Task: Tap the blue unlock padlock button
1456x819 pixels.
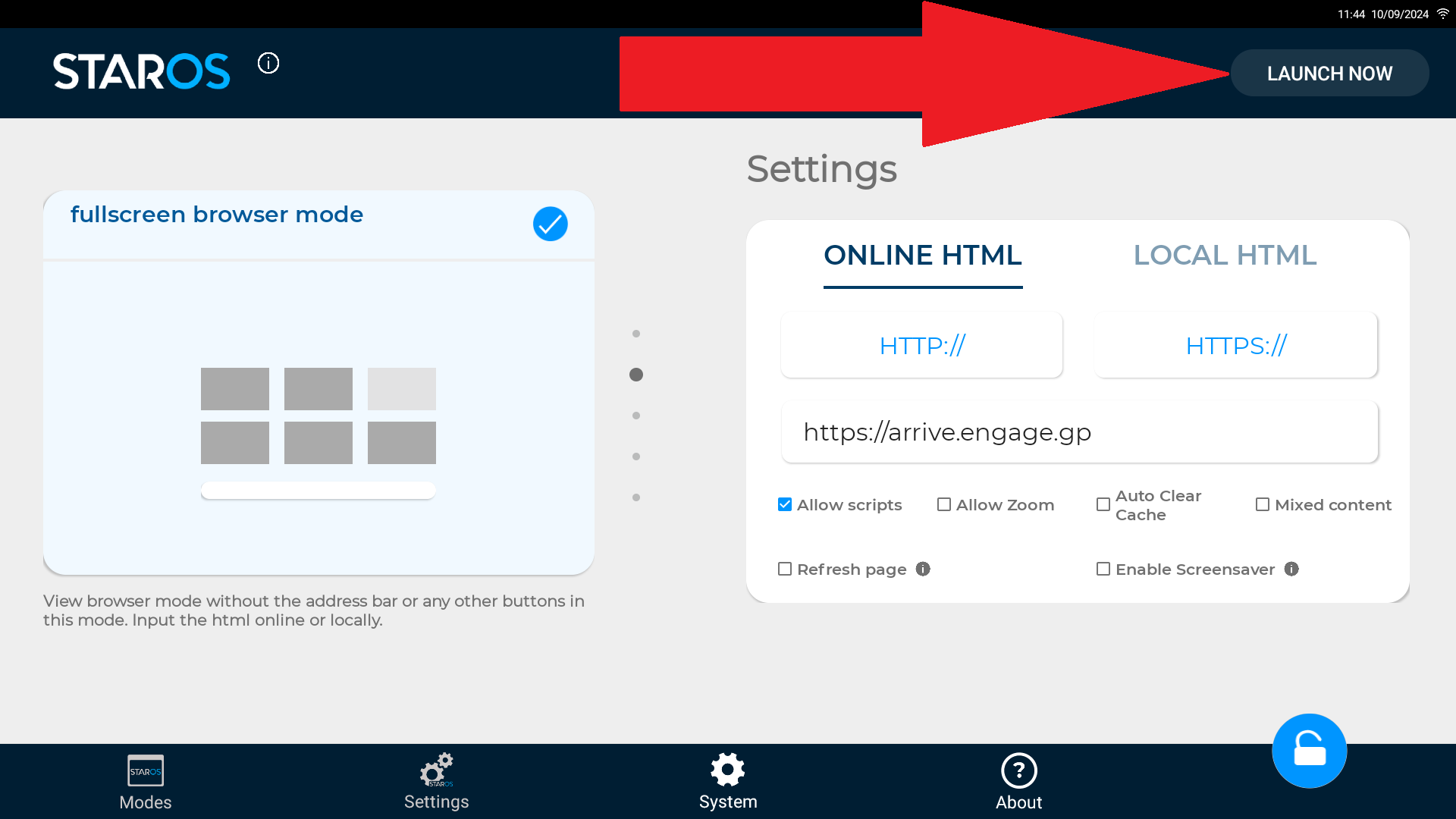Action: click(x=1309, y=751)
